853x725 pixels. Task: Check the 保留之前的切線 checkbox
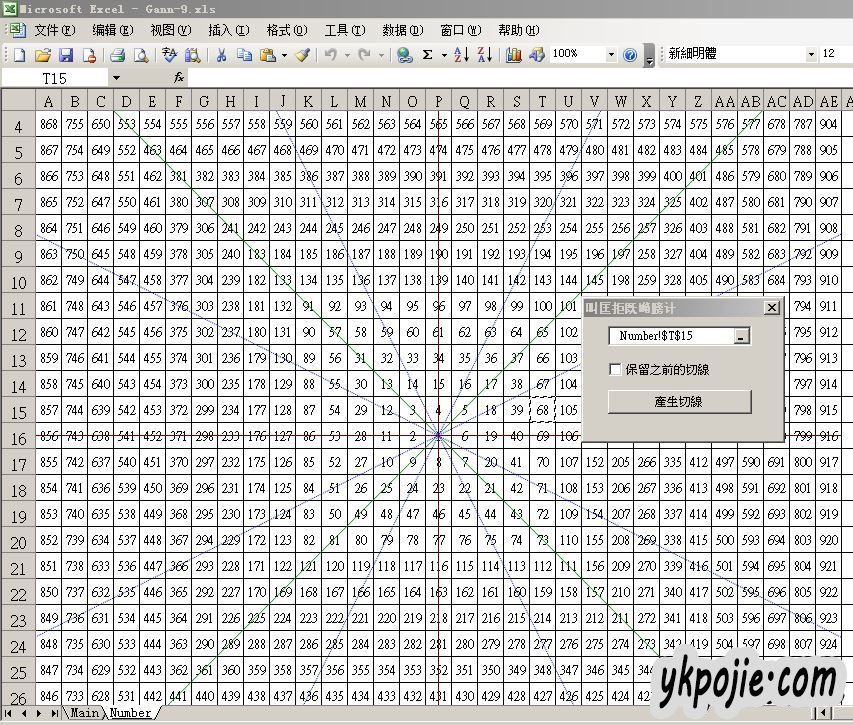coord(616,369)
